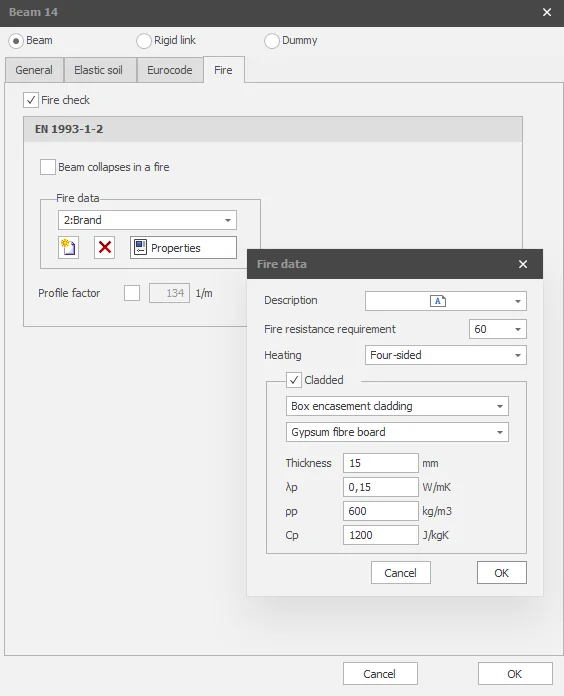Click Cancel in the Fire data dialog

pyautogui.click(x=401, y=573)
